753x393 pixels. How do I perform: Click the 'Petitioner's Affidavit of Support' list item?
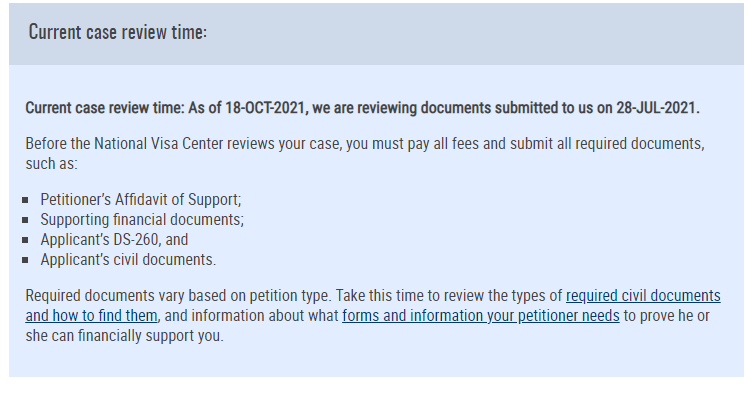click(x=141, y=199)
